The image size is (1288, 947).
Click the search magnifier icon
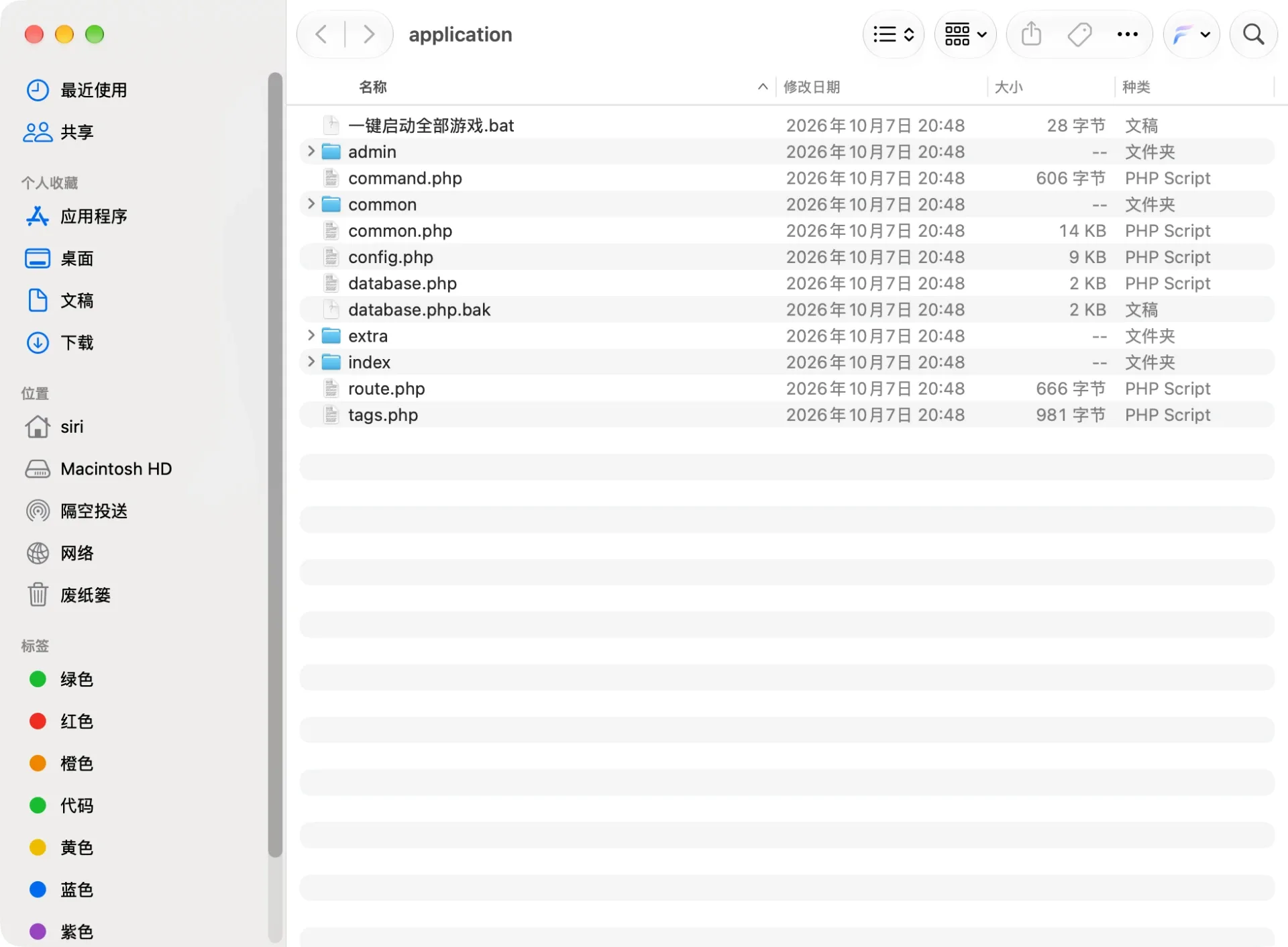[1253, 34]
